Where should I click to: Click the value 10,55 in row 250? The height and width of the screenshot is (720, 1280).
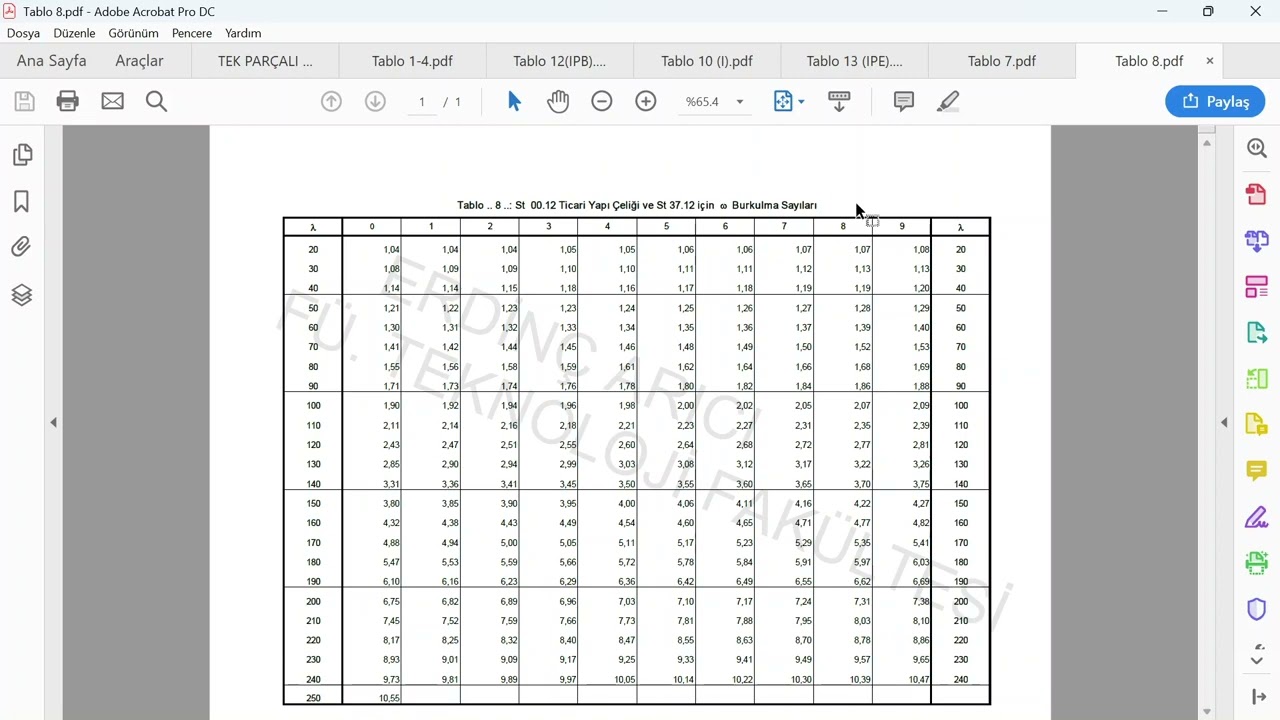pyautogui.click(x=390, y=698)
